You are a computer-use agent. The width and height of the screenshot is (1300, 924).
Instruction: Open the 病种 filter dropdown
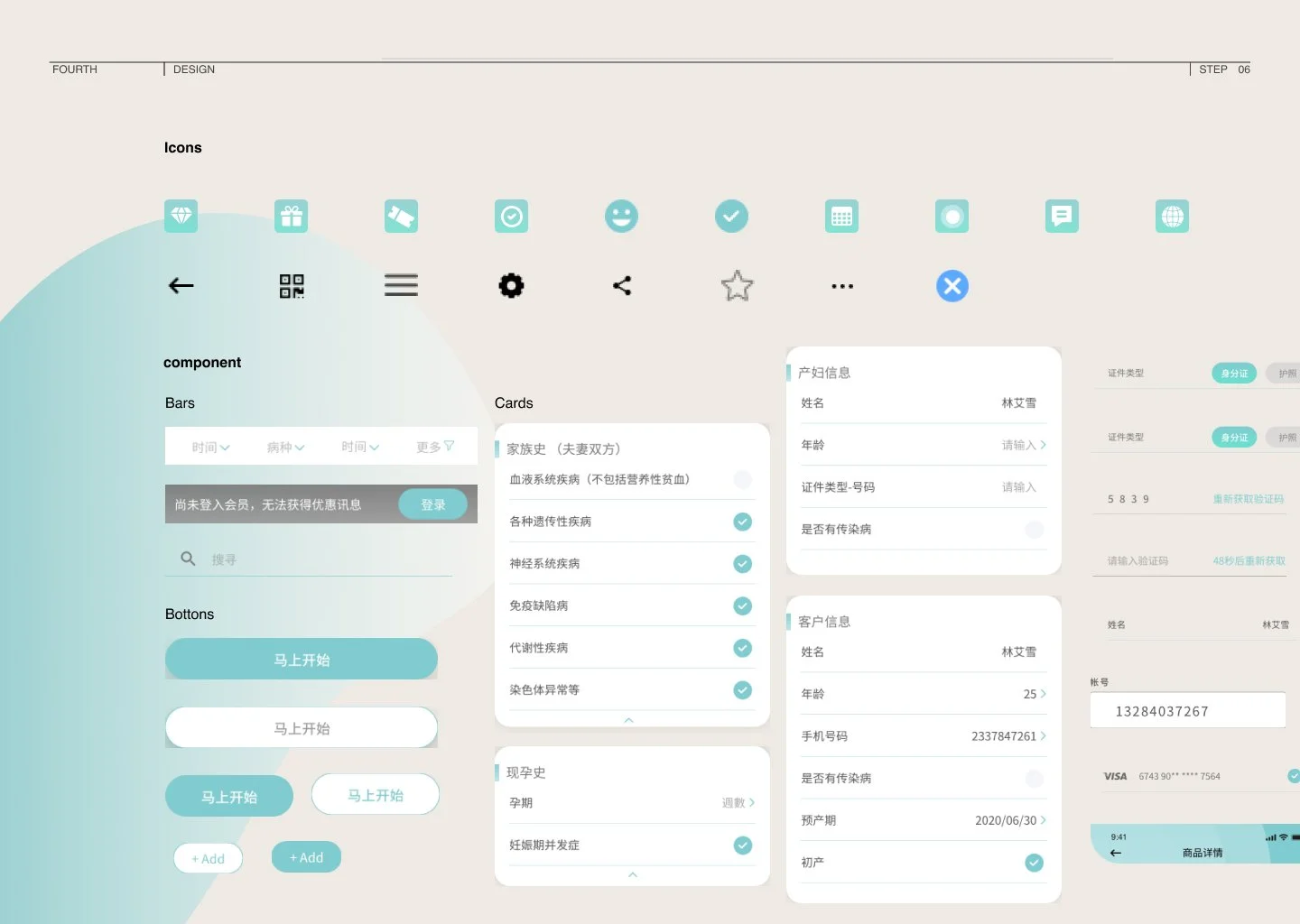pos(284,446)
